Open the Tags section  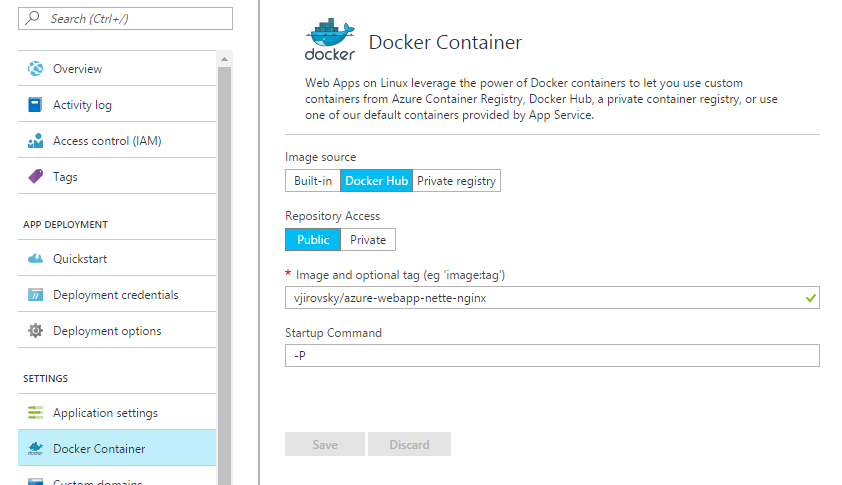[117, 177]
